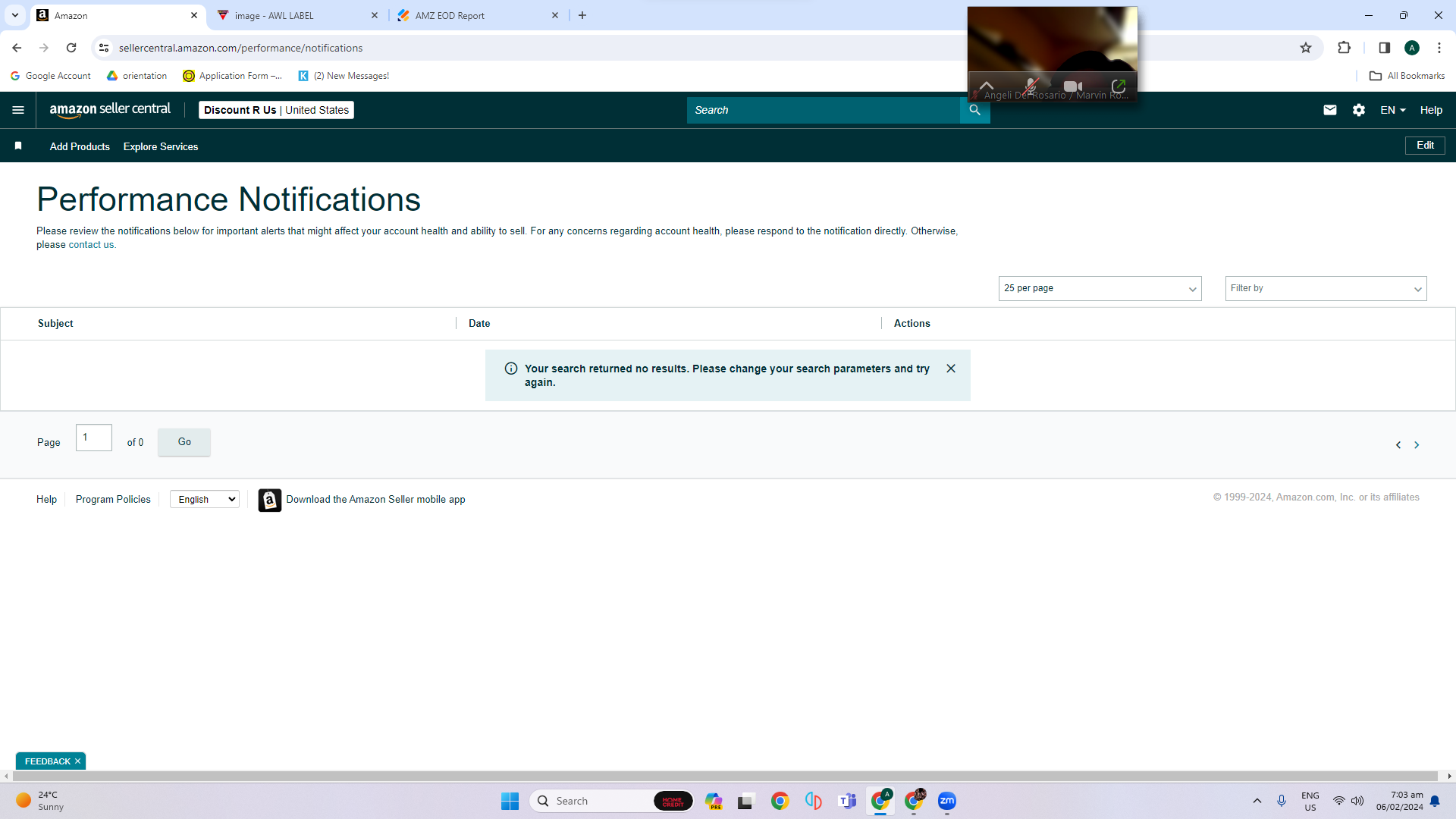Go to previous page arrow
The image size is (1456, 819).
(1398, 445)
